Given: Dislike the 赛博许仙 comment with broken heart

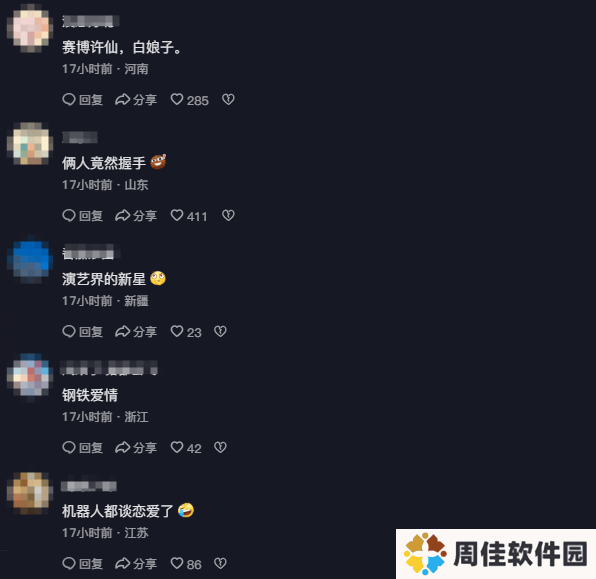Looking at the screenshot, I should tap(228, 100).
